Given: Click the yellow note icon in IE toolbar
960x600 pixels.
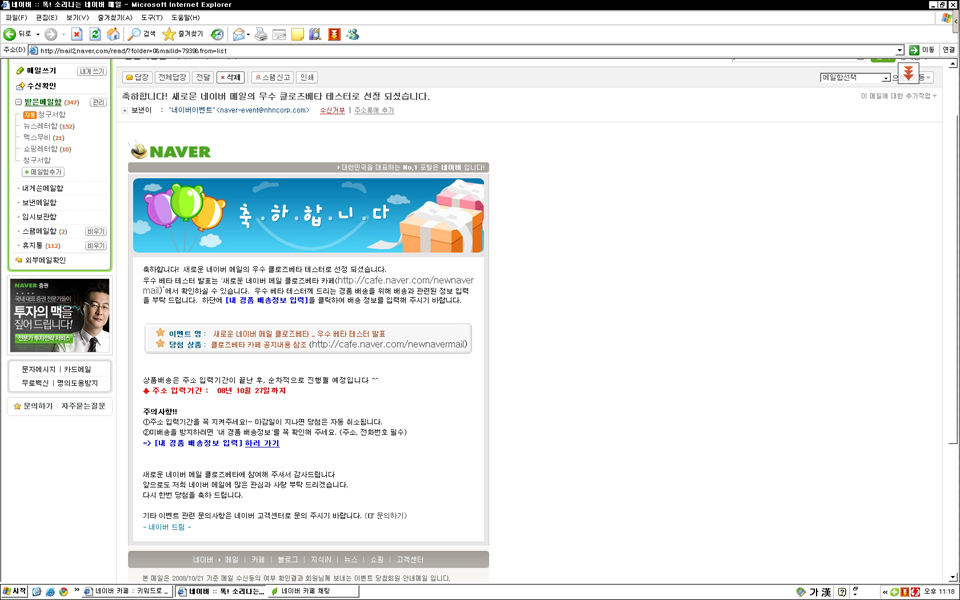Looking at the screenshot, I should [298, 34].
